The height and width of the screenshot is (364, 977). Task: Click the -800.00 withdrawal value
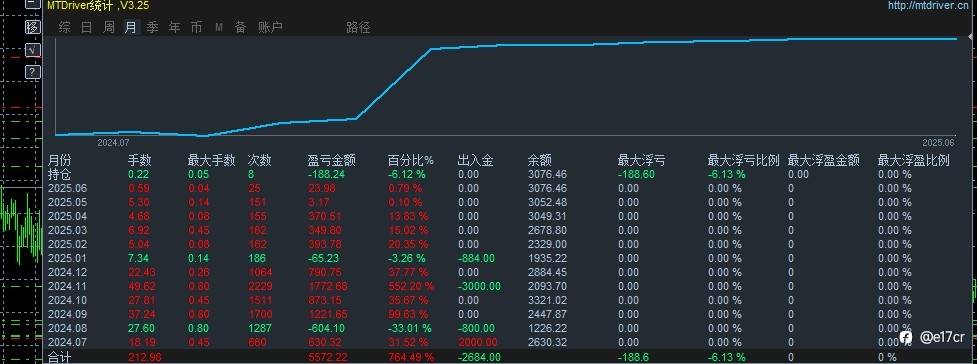[476, 328]
